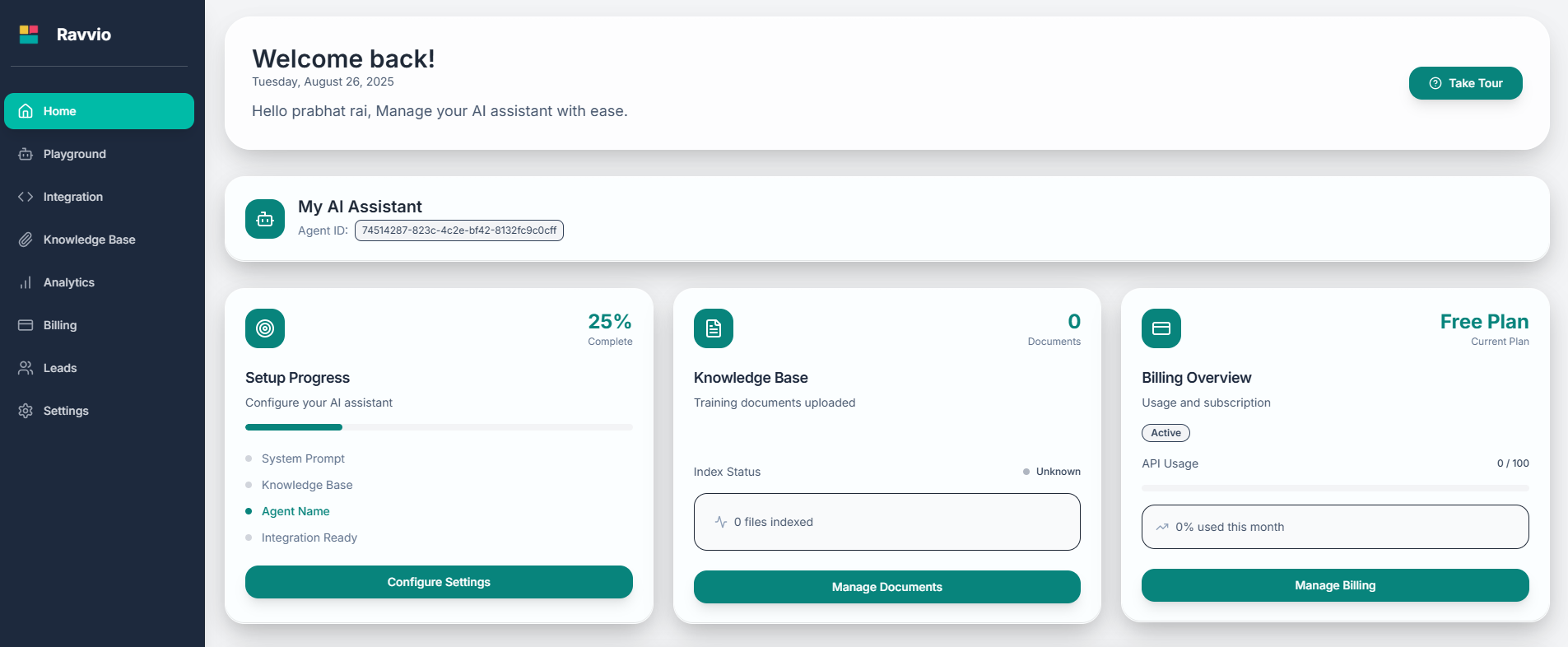Click the card icon on Billing Overview

tap(1161, 328)
